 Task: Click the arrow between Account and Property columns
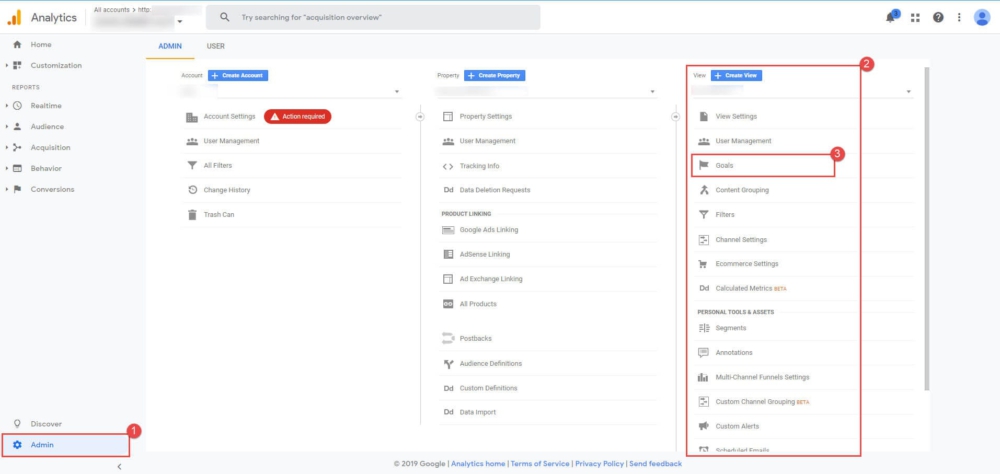tap(420, 117)
